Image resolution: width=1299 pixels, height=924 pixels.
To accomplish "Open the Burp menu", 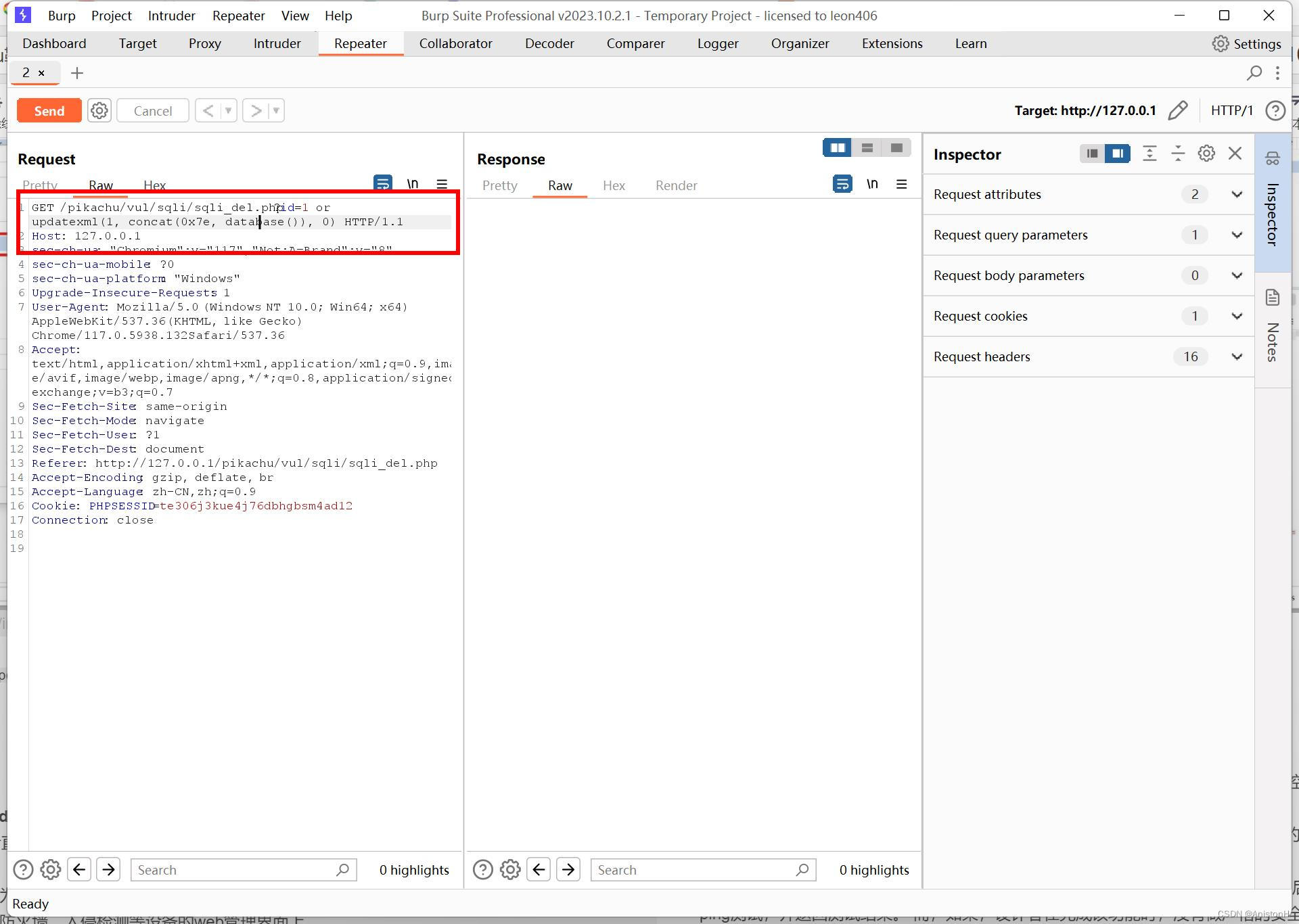I will (x=62, y=16).
